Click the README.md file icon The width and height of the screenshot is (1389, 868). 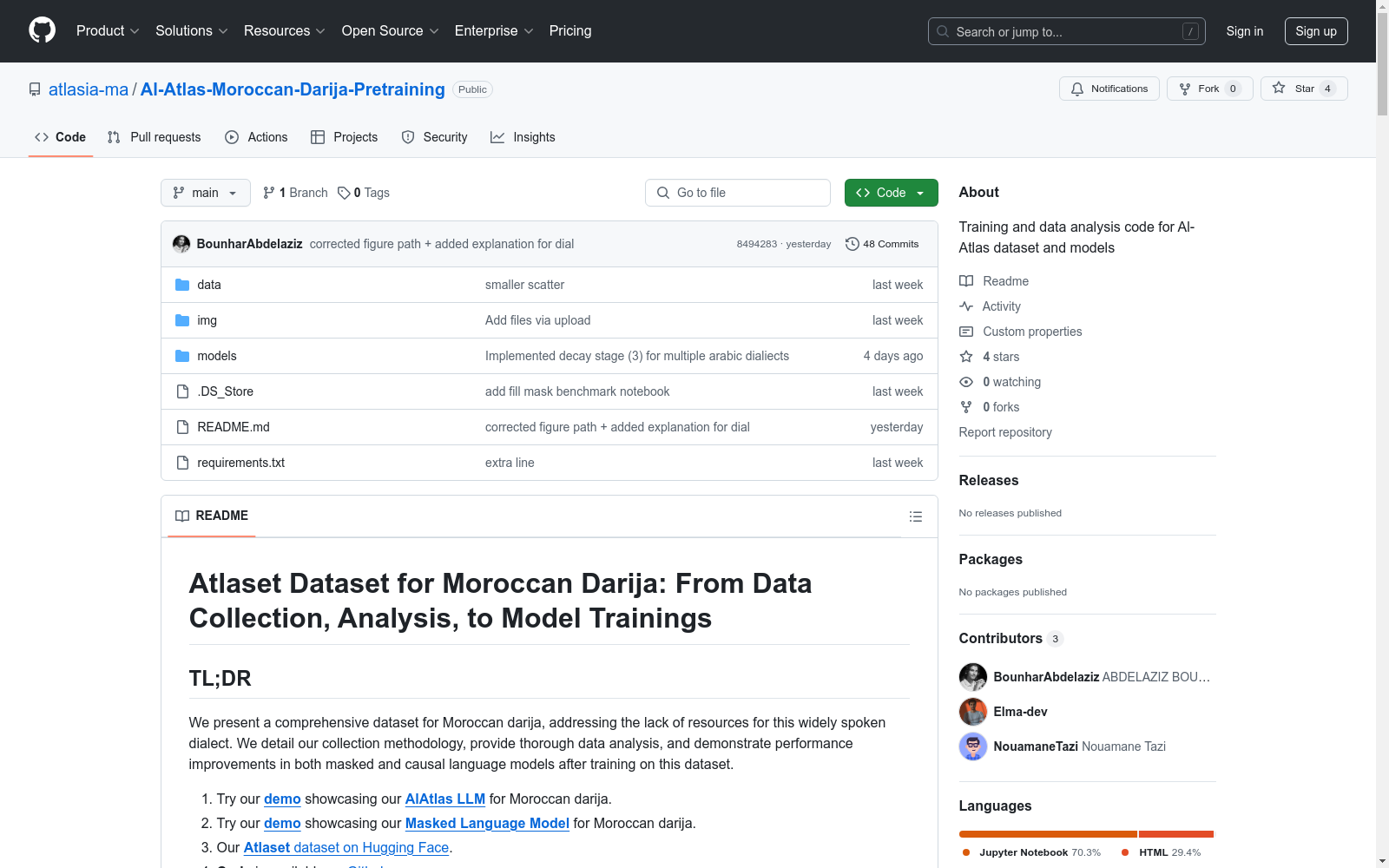pos(182,427)
